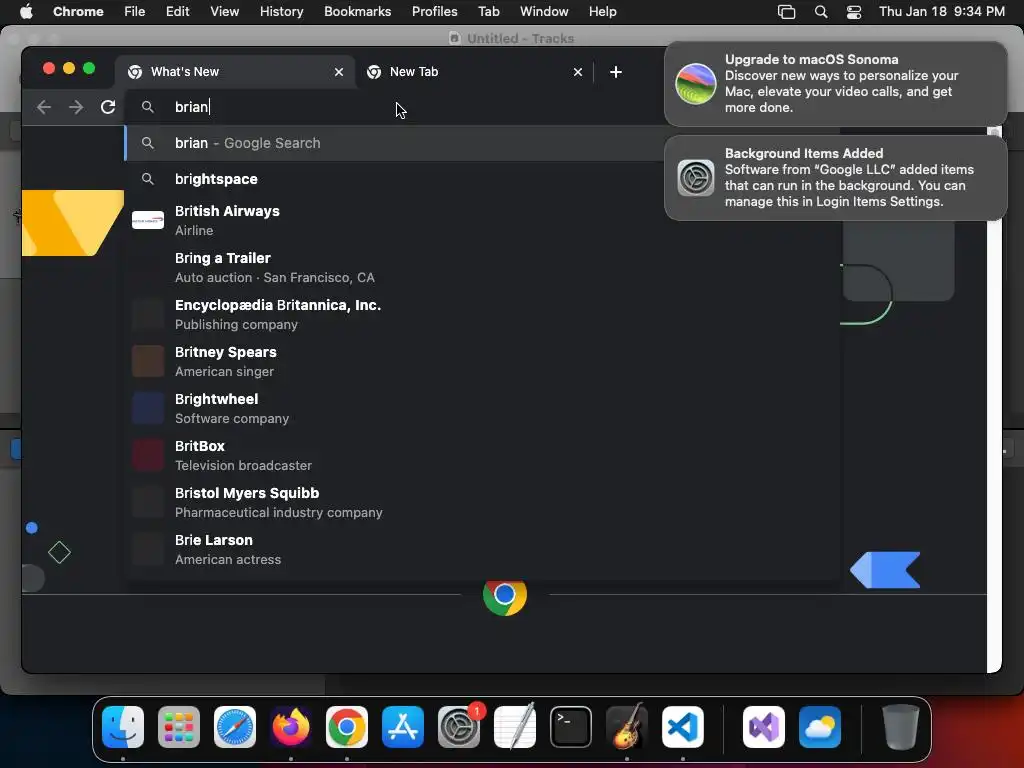Viewport: 1024px width, 768px height.
Task: Close the What's New tab
Action: pos(339,72)
